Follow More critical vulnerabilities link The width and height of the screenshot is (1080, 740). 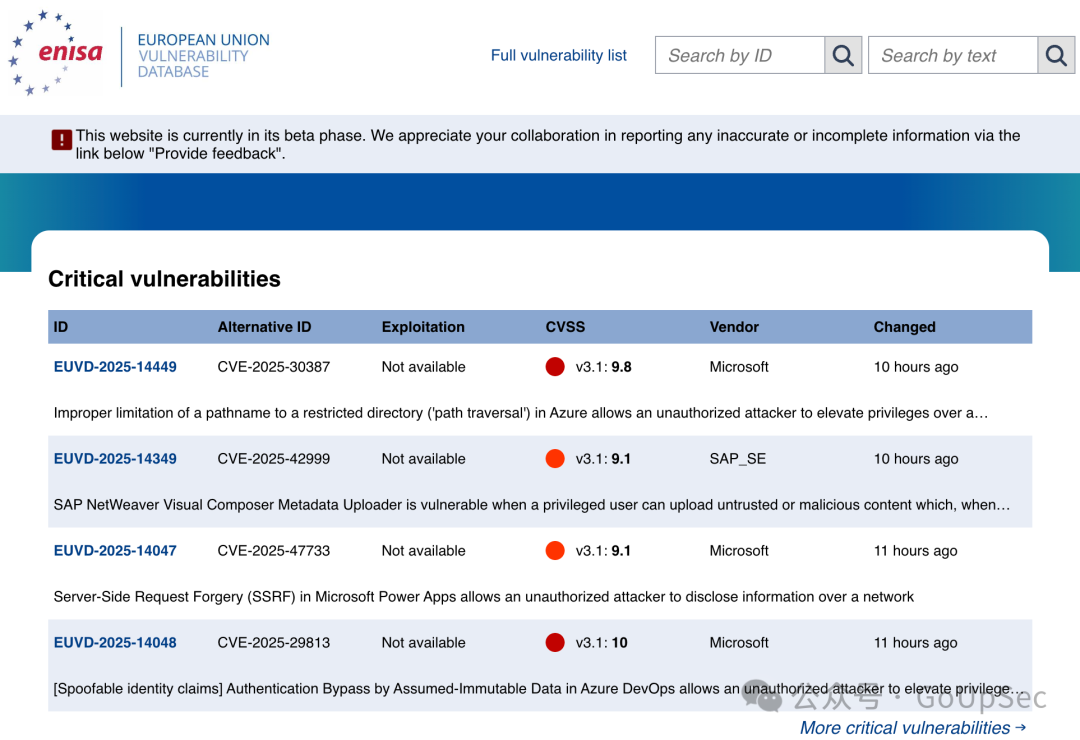[x=913, y=728]
